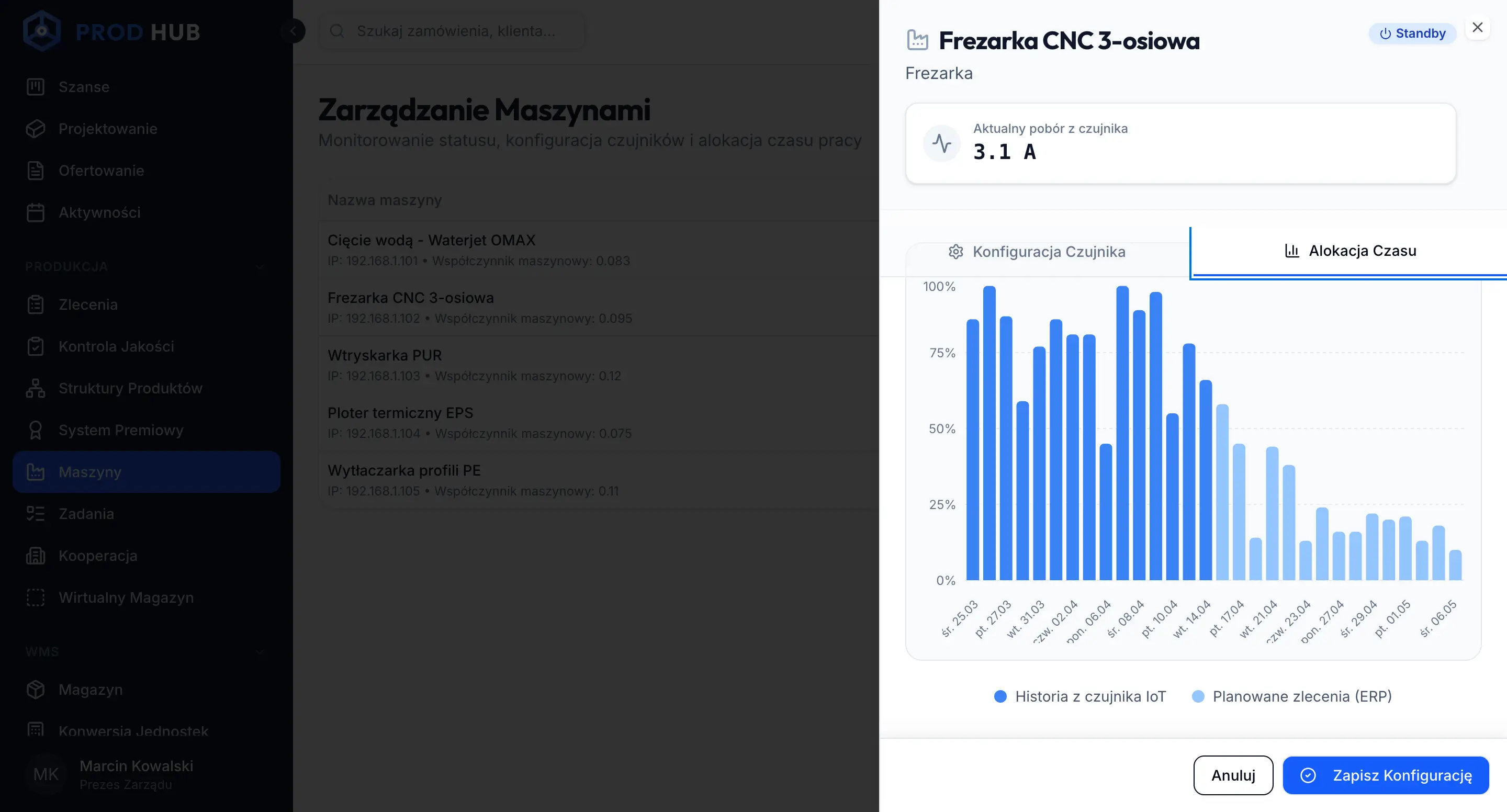Toggle the Standby machine state
1507x812 pixels.
coord(1412,33)
